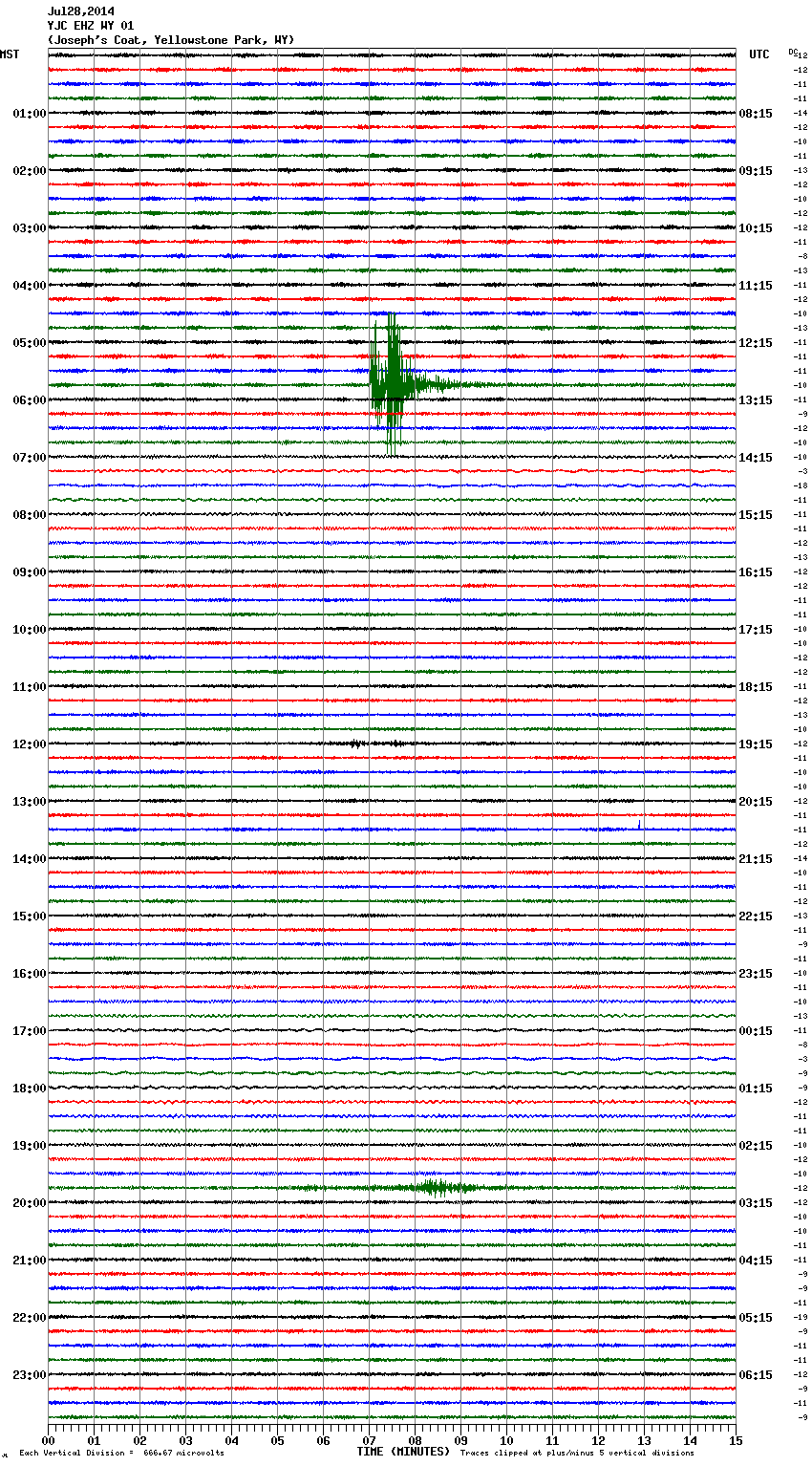The width and height of the screenshot is (812, 1466).
Task: Click the 21:15 UTC time label
Action: [x=756, y=859]
